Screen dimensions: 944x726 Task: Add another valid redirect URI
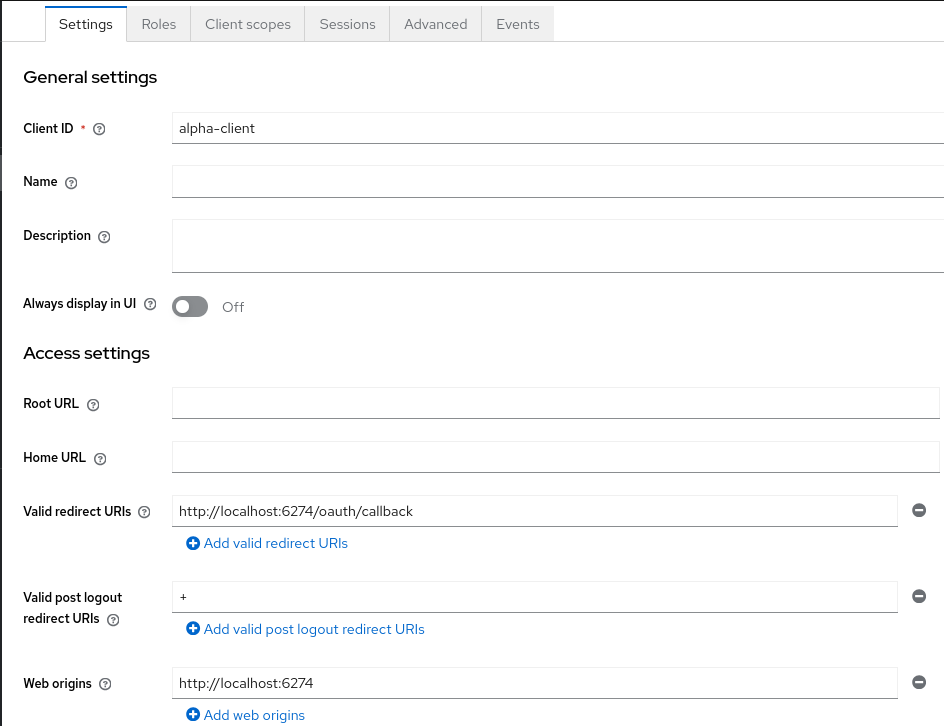click(267, 544)
